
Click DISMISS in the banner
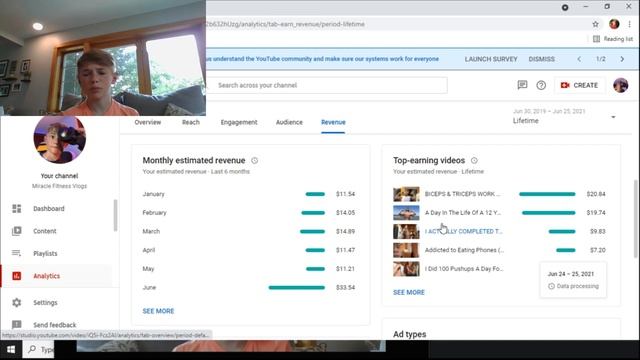point(541,59)
